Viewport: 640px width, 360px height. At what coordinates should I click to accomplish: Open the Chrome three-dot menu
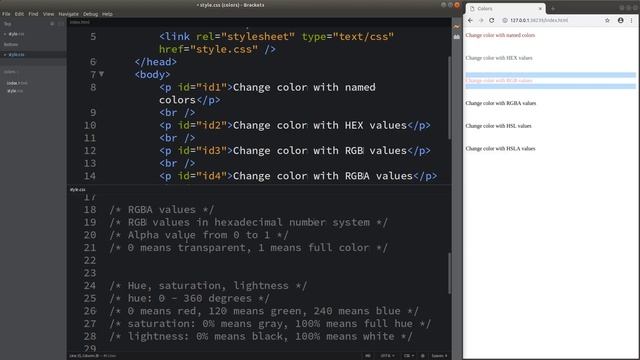(x=631, y=20)
